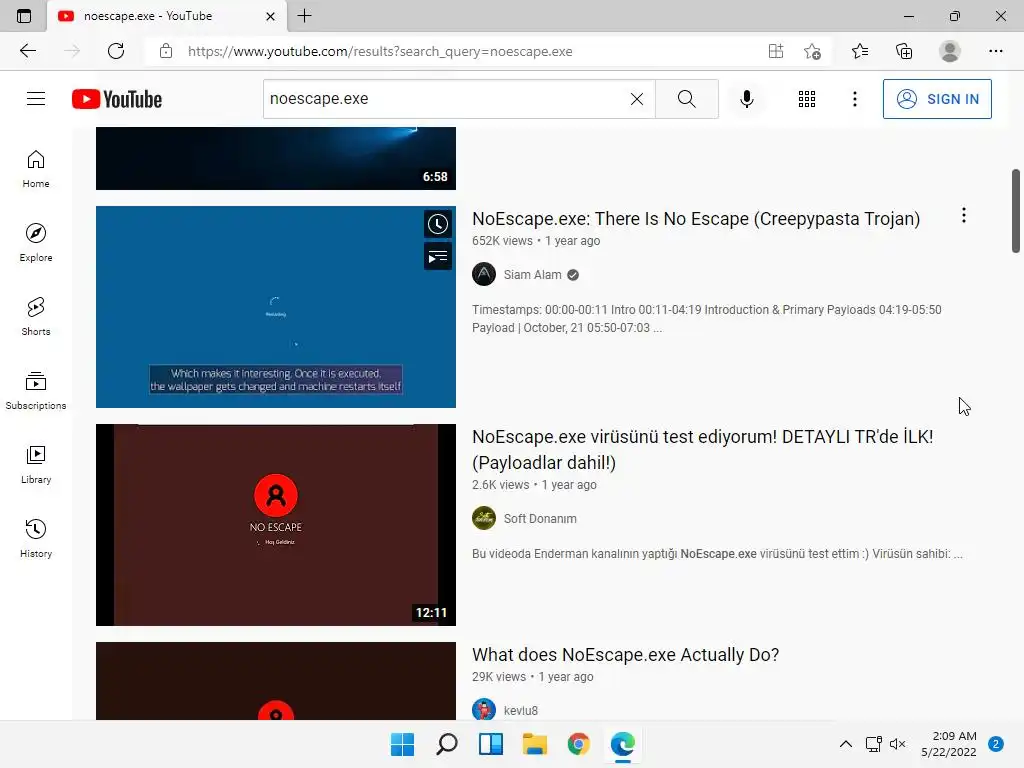Image resolution: width=1024 pixels, height=768 pixels.
Task: Launch Google Chrome from the taskbar
Action: 579,744
